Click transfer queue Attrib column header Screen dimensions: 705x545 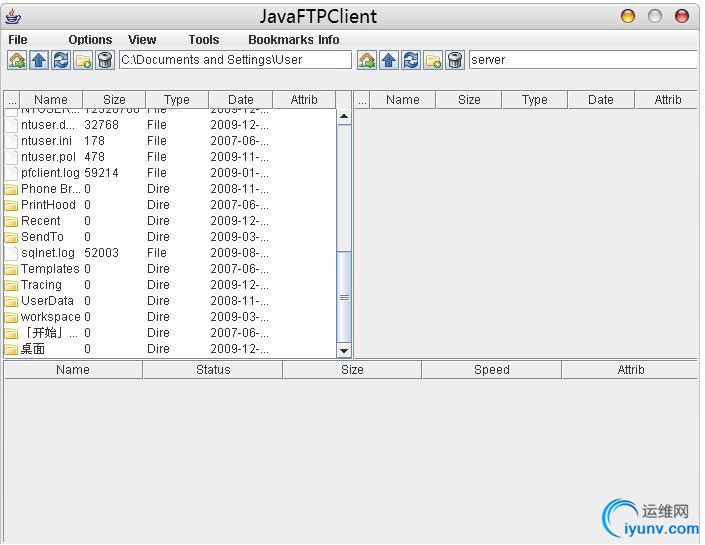click(x=630, y=370)
